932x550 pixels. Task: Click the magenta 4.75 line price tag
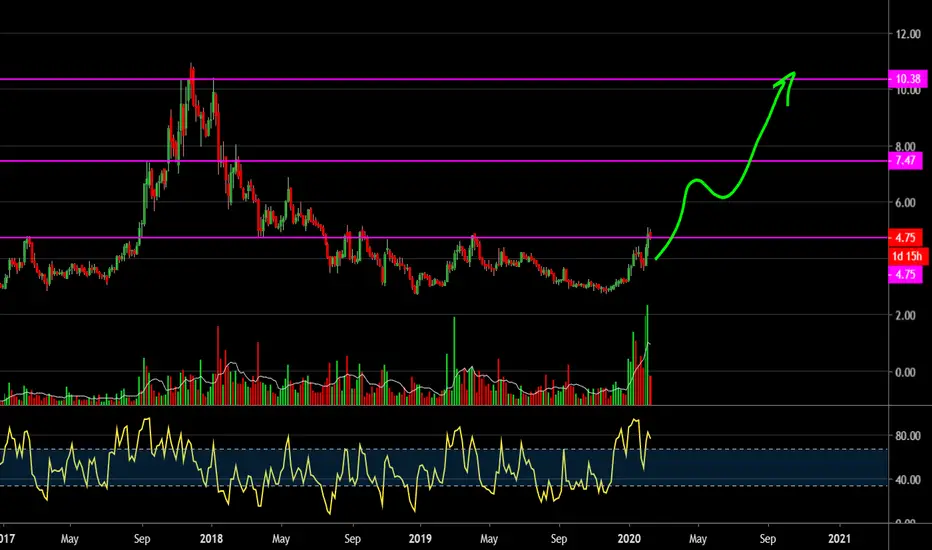pyautogui.click(x=905, y=274)
